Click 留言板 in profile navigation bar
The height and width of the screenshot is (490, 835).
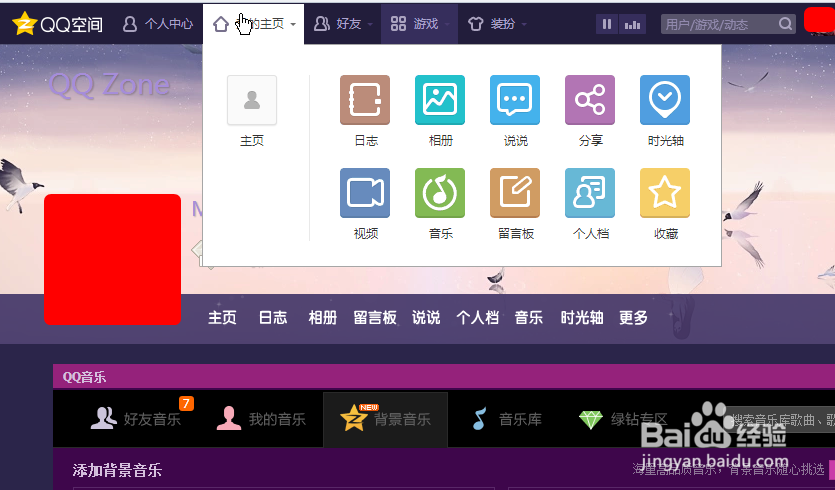click(375, 318)
